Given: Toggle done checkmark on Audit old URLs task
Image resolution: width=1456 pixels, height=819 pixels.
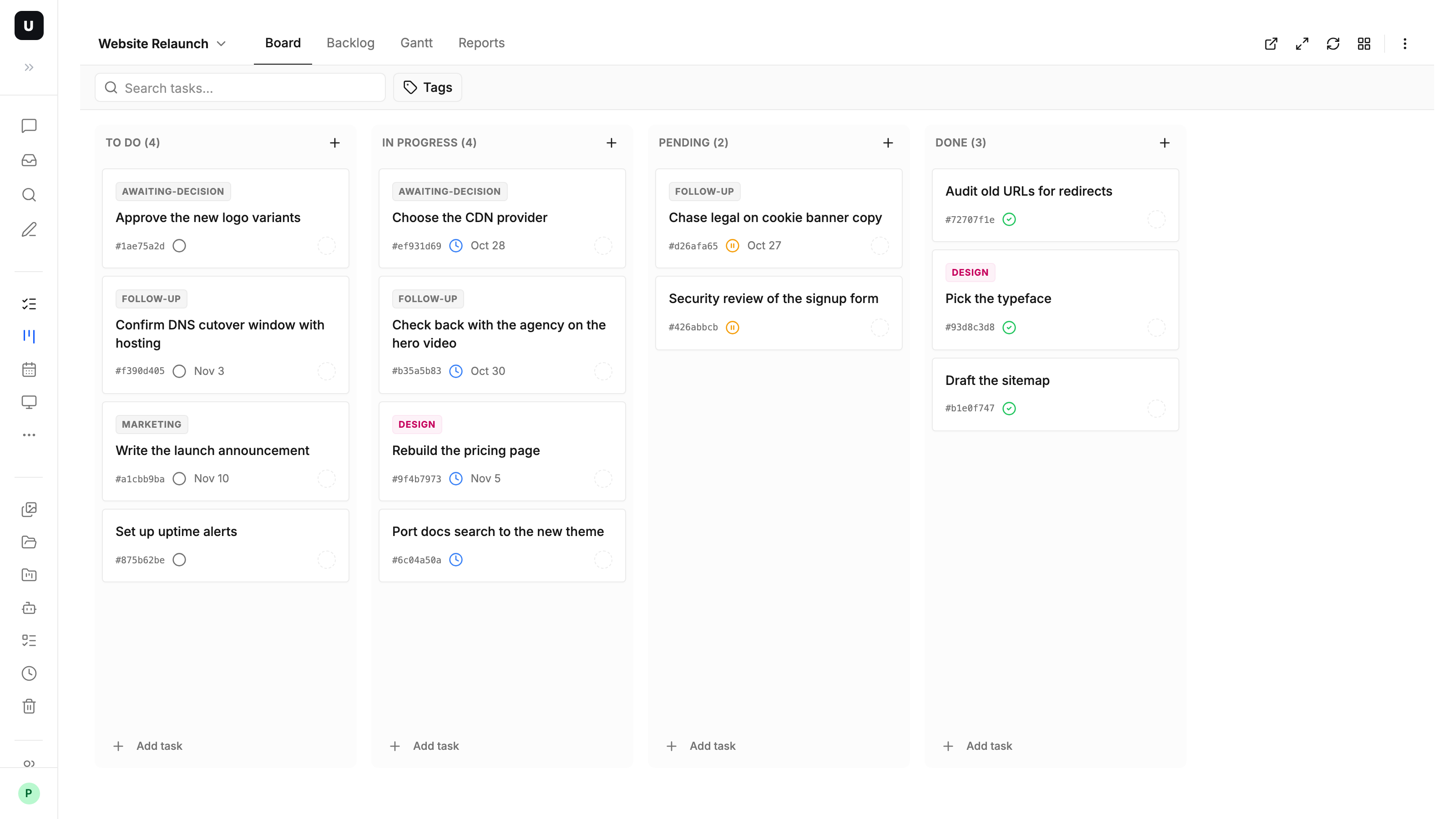Looking at the screenshot, I should tap(1009, 219).
